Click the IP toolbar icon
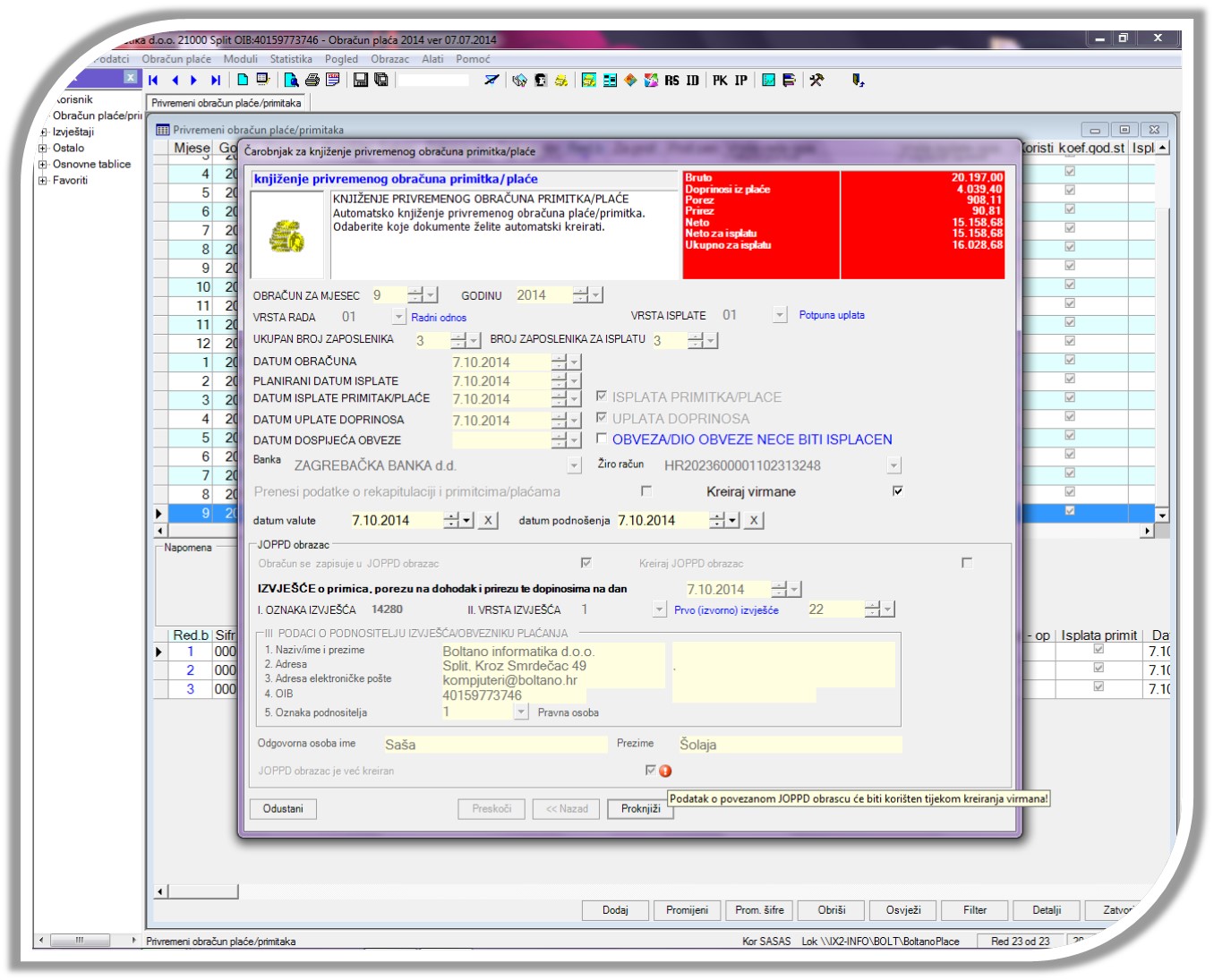The width and height of the screenshot is (1214, 980). 740,81
